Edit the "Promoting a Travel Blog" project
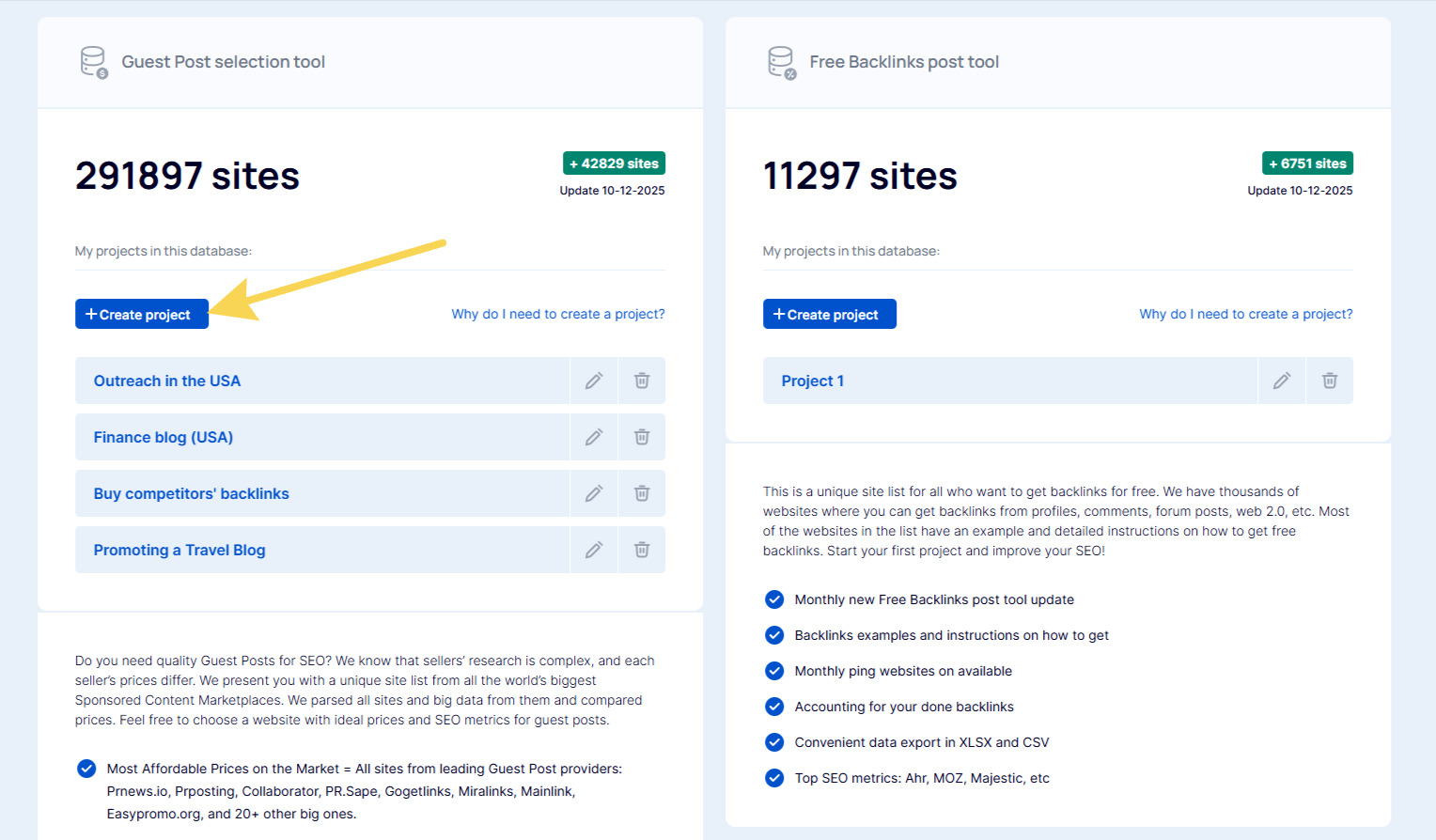Image resolution: width=1436 pixels, height=840 pixels. tap(593, 550)
